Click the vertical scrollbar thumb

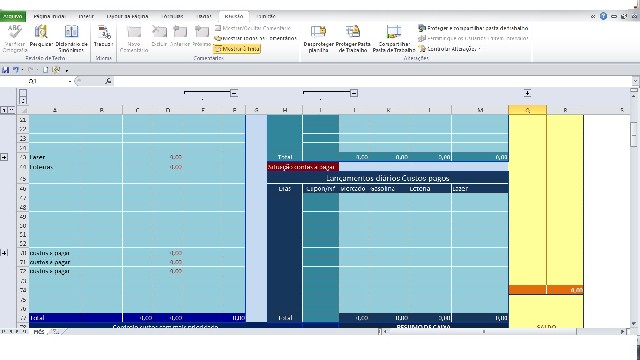(x=634, y=135)
